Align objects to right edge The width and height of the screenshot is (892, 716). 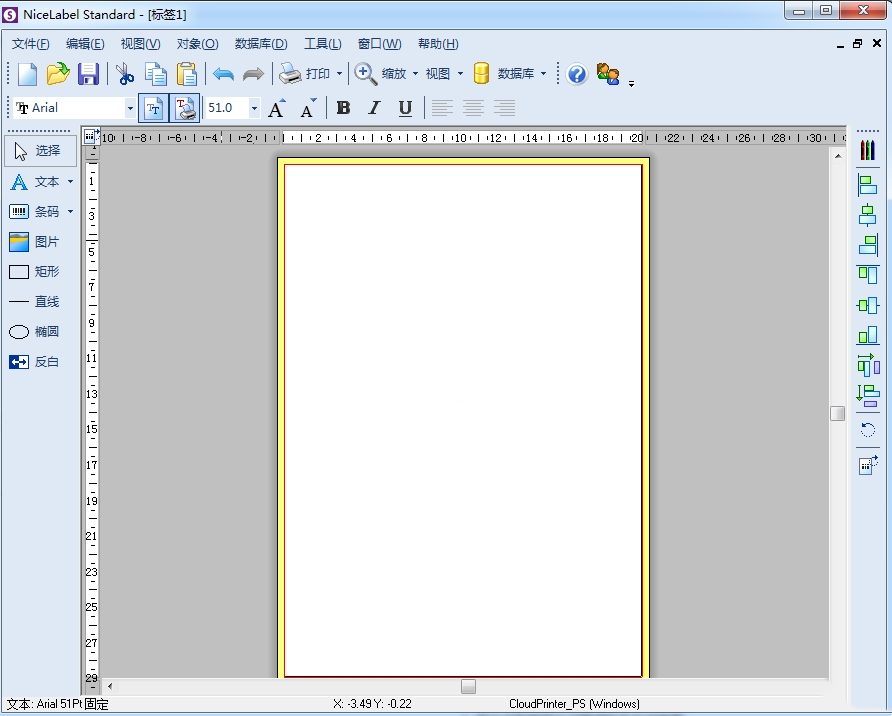coord(868,245)
